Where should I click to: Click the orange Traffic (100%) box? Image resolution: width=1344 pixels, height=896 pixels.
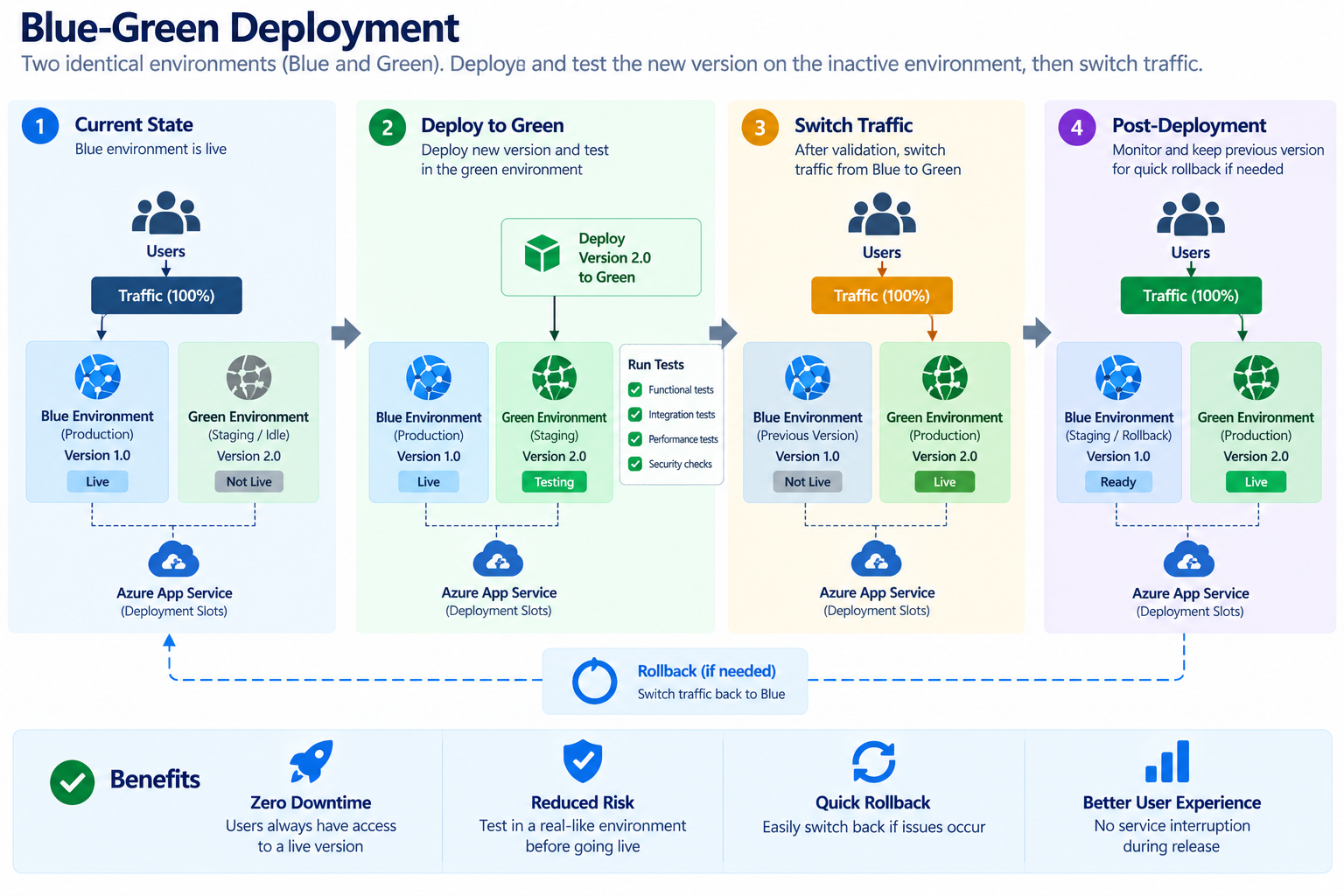882,296
